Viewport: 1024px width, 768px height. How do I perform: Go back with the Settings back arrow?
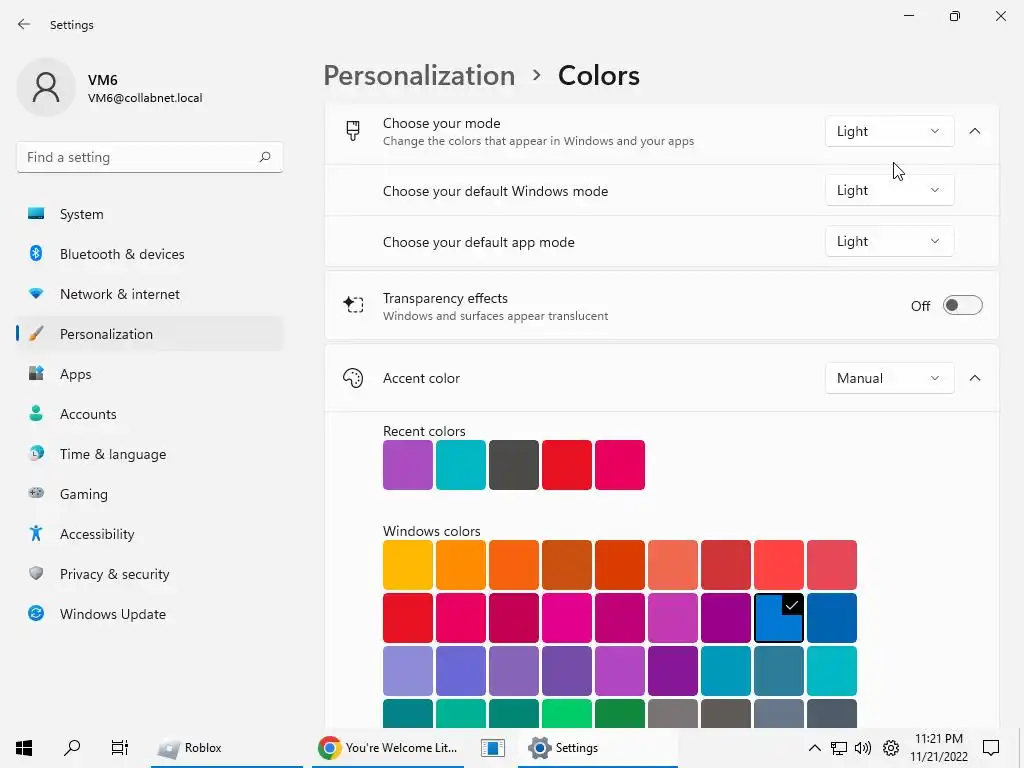pos(24,24)
